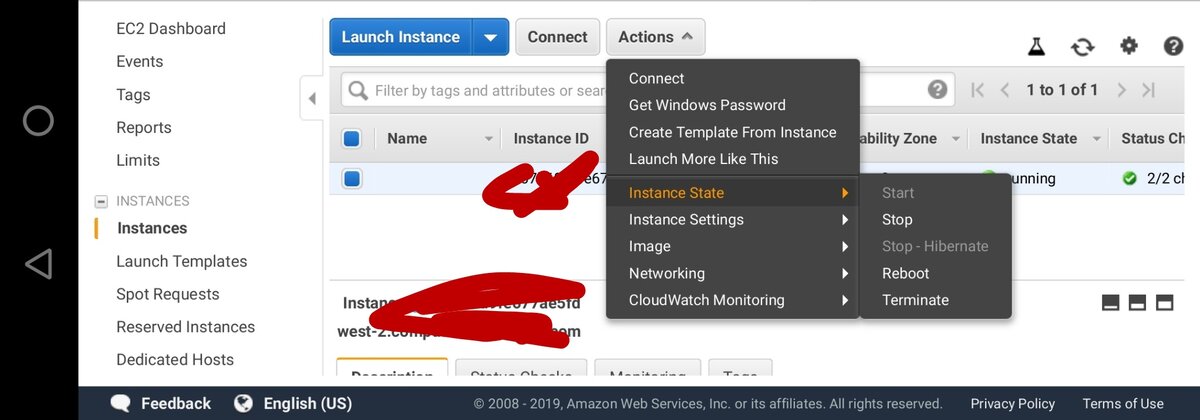Toggle the running instance row checkbox
The width and height of the screenshot is (1200, 420).
click(351, 179)
